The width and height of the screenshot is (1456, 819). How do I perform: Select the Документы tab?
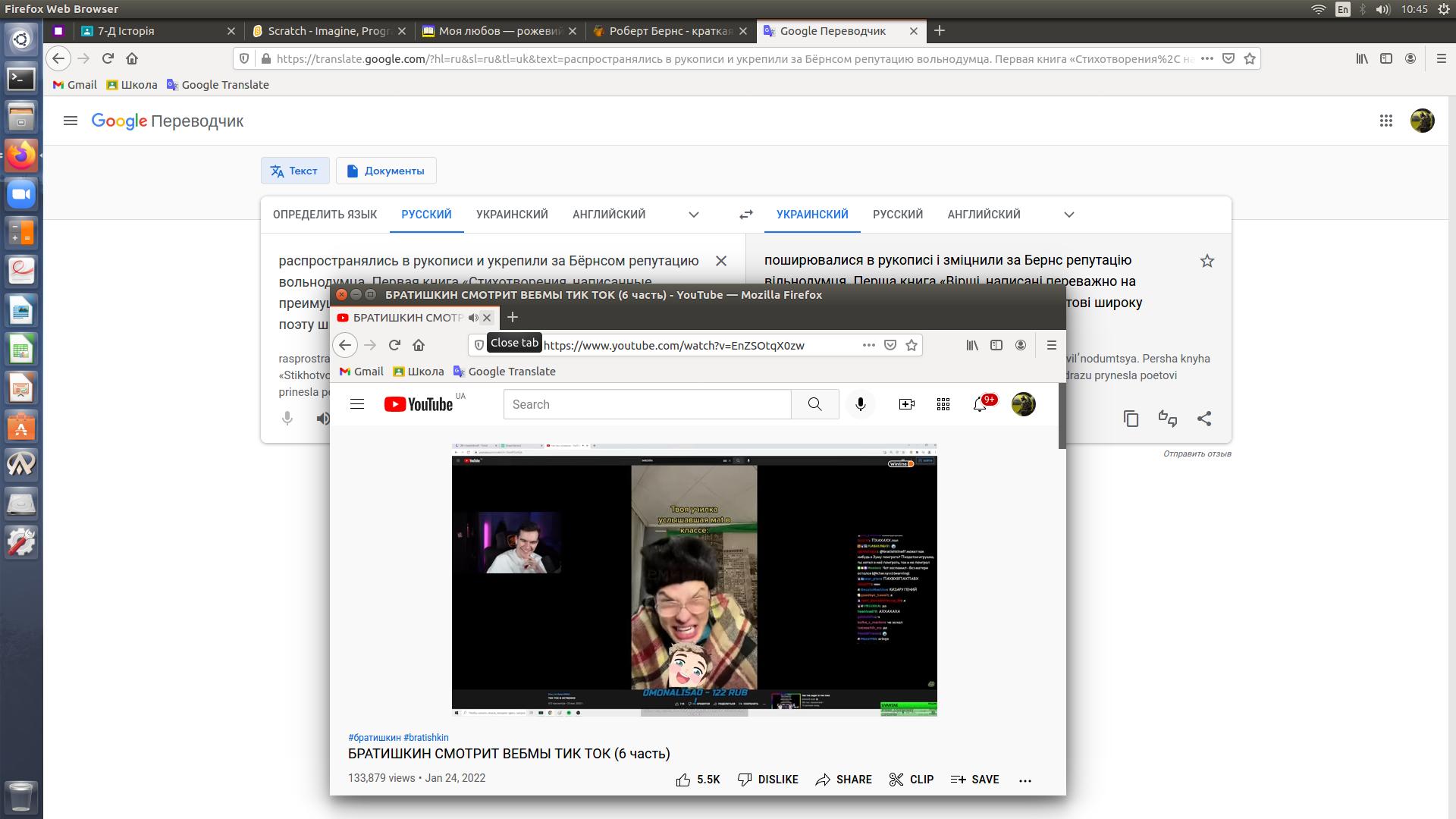tap(386, 171)
